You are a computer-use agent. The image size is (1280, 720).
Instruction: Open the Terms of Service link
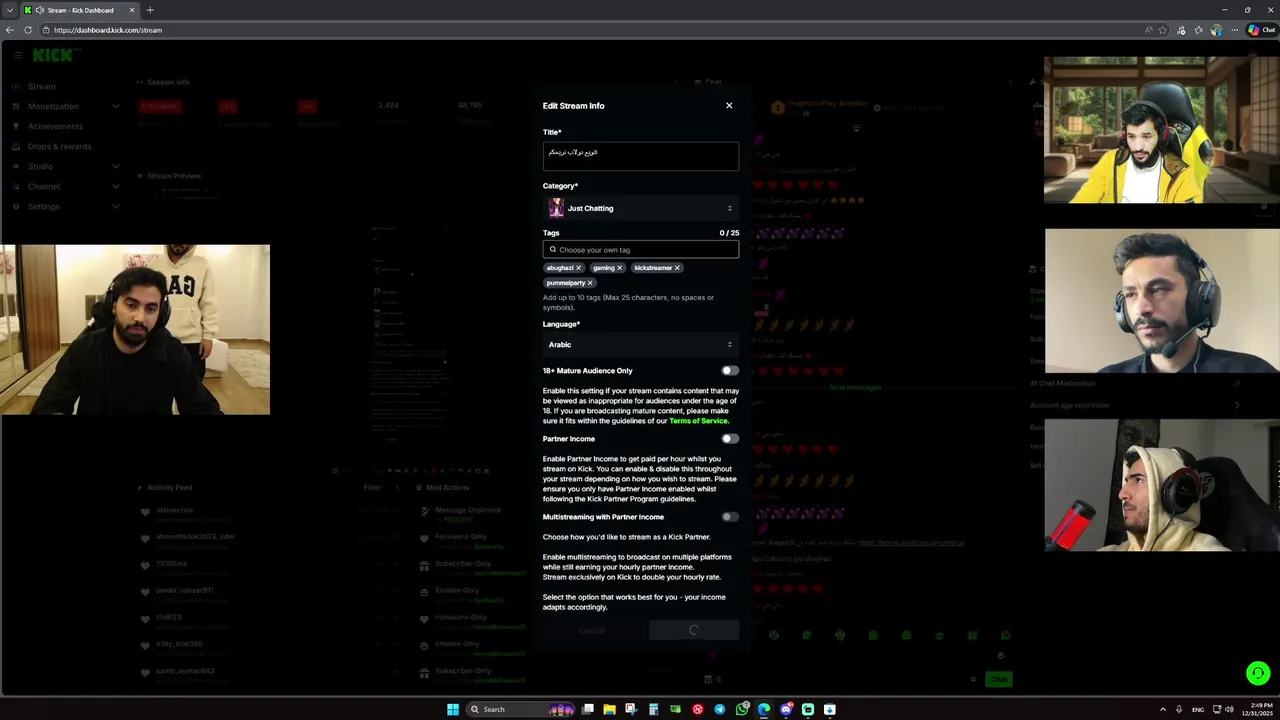pos(698,421)
